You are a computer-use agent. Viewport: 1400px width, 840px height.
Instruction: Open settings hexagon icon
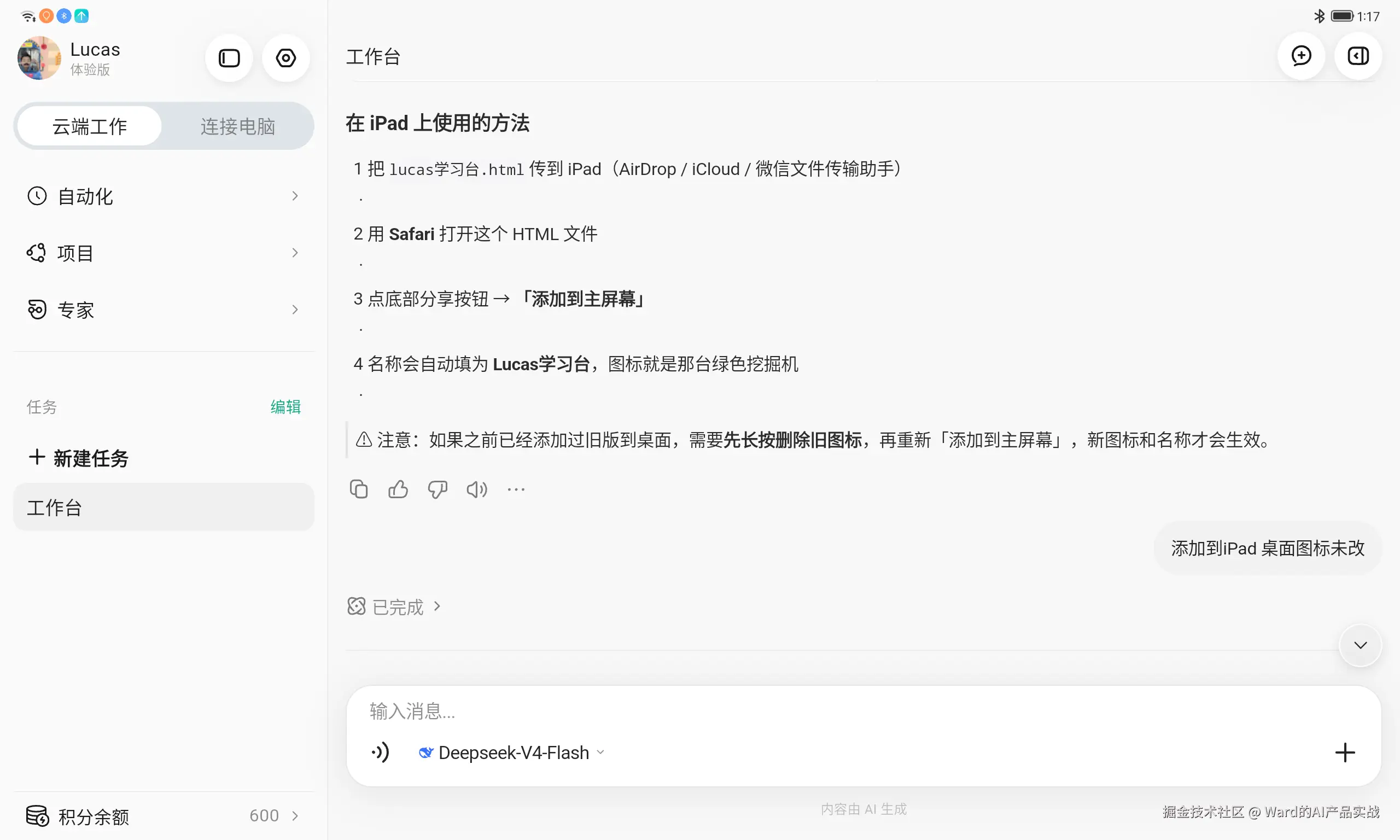(286, 58)
